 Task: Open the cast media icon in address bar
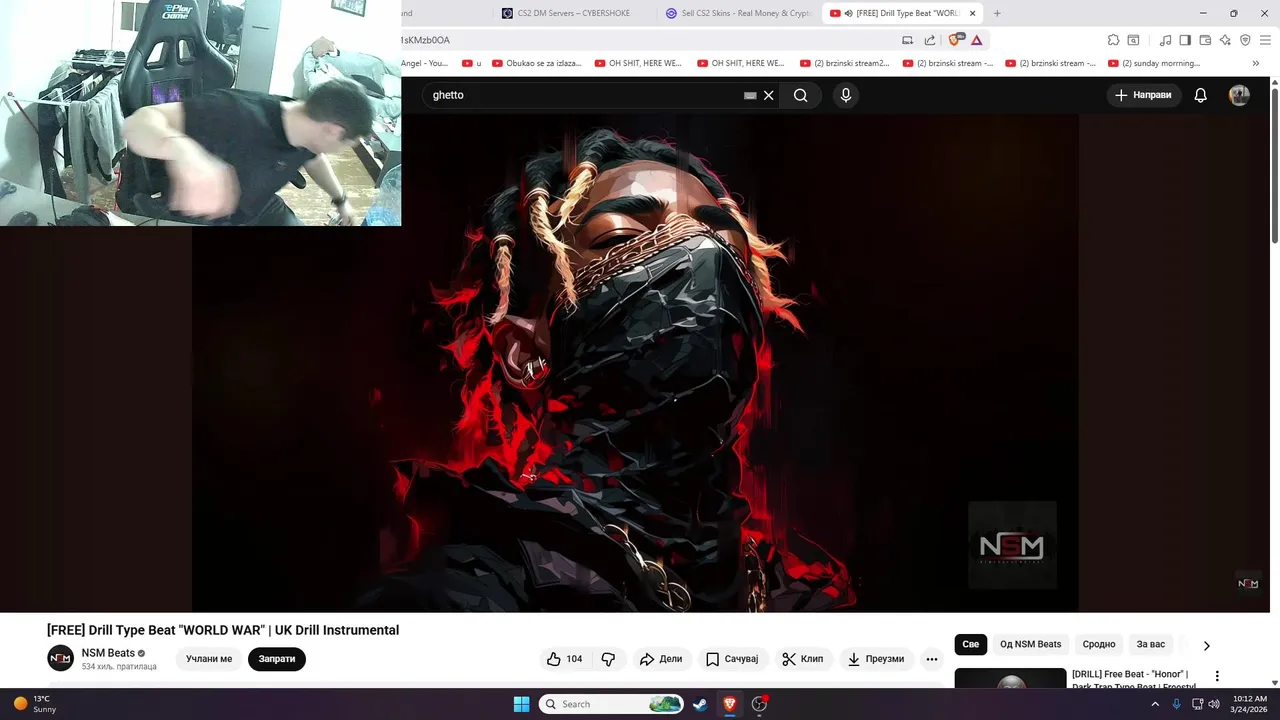(907, 40)
